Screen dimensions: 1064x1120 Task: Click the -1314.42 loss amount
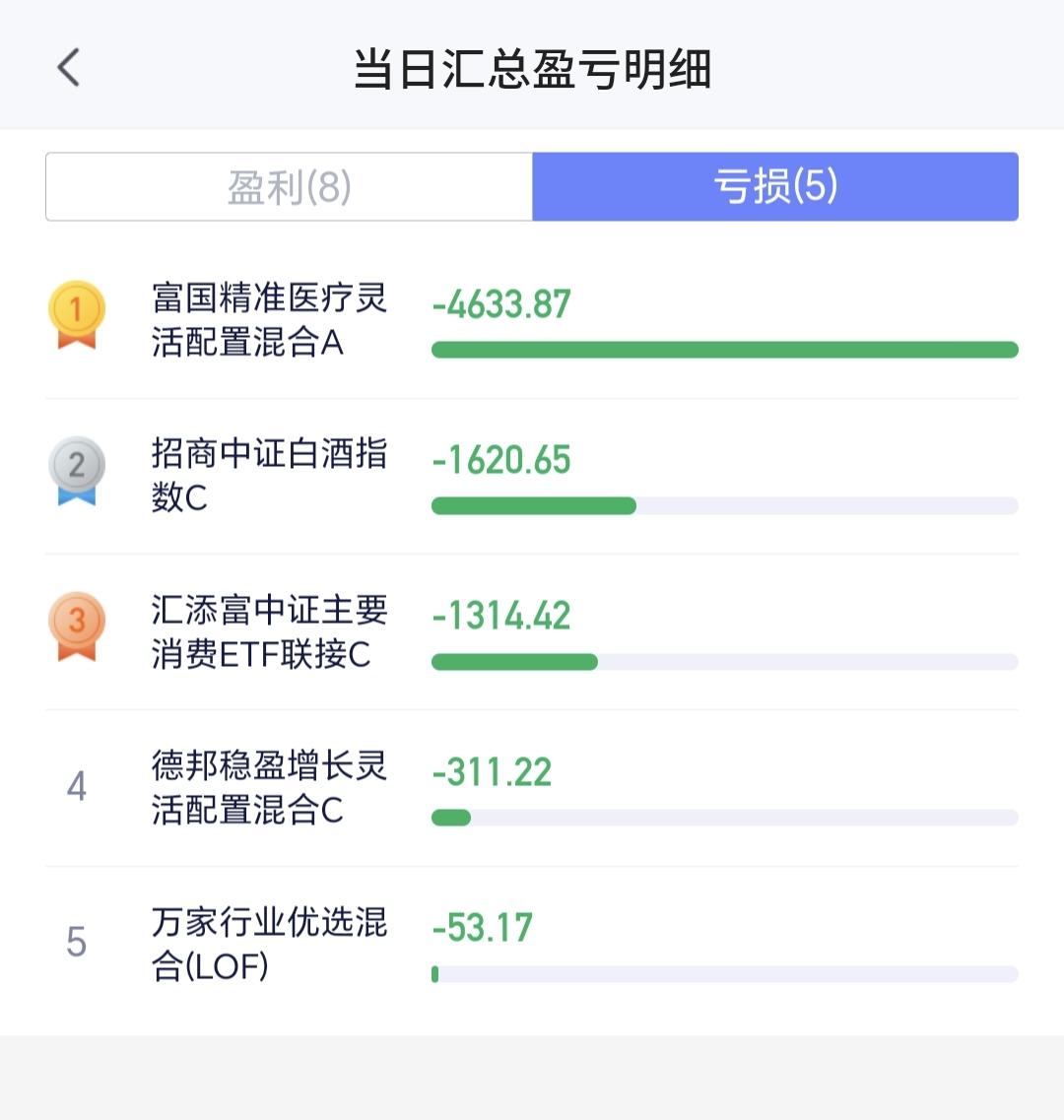(501, 616)
